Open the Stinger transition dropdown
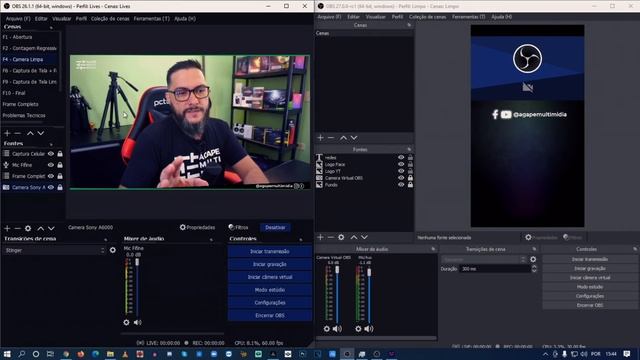Image resolution: width=640 pixels, height=360 pixels. [54, 250]
